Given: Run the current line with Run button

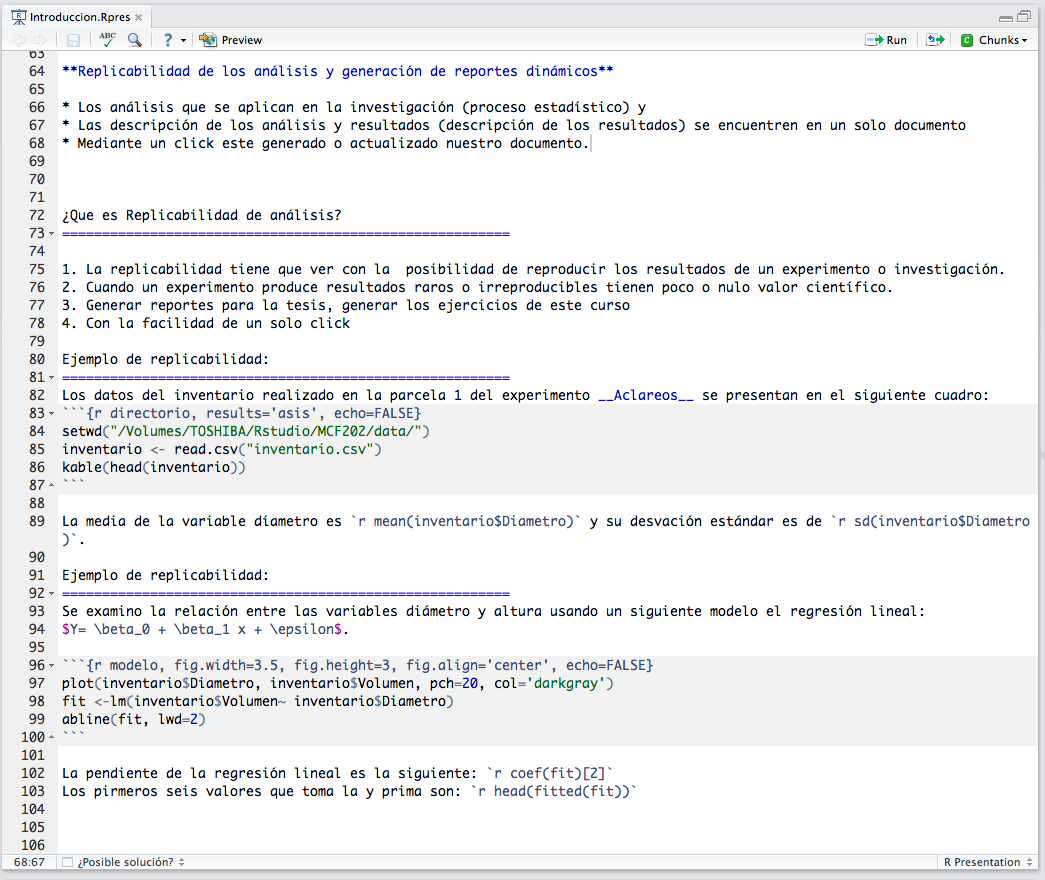Looking at the screenshot, I should click(886, 40).
